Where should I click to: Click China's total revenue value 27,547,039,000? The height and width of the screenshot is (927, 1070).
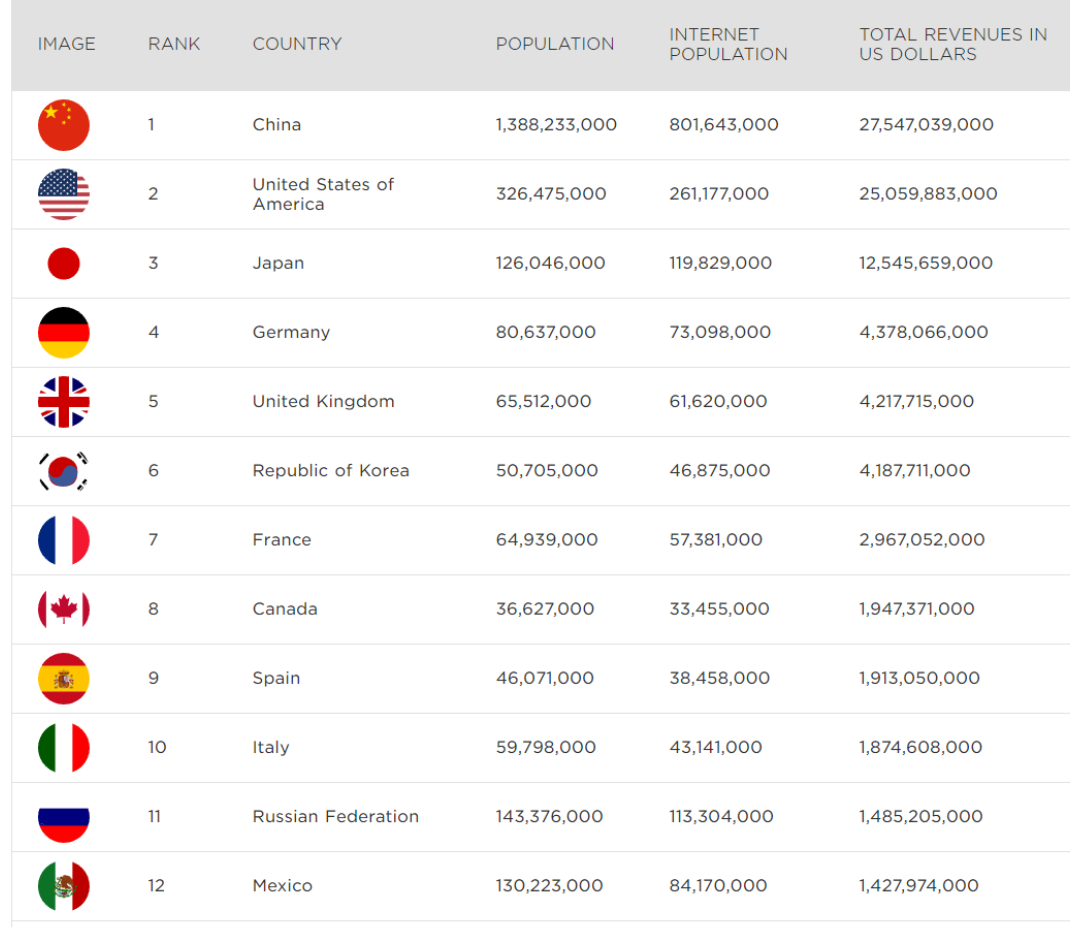[x=926, y=125]
